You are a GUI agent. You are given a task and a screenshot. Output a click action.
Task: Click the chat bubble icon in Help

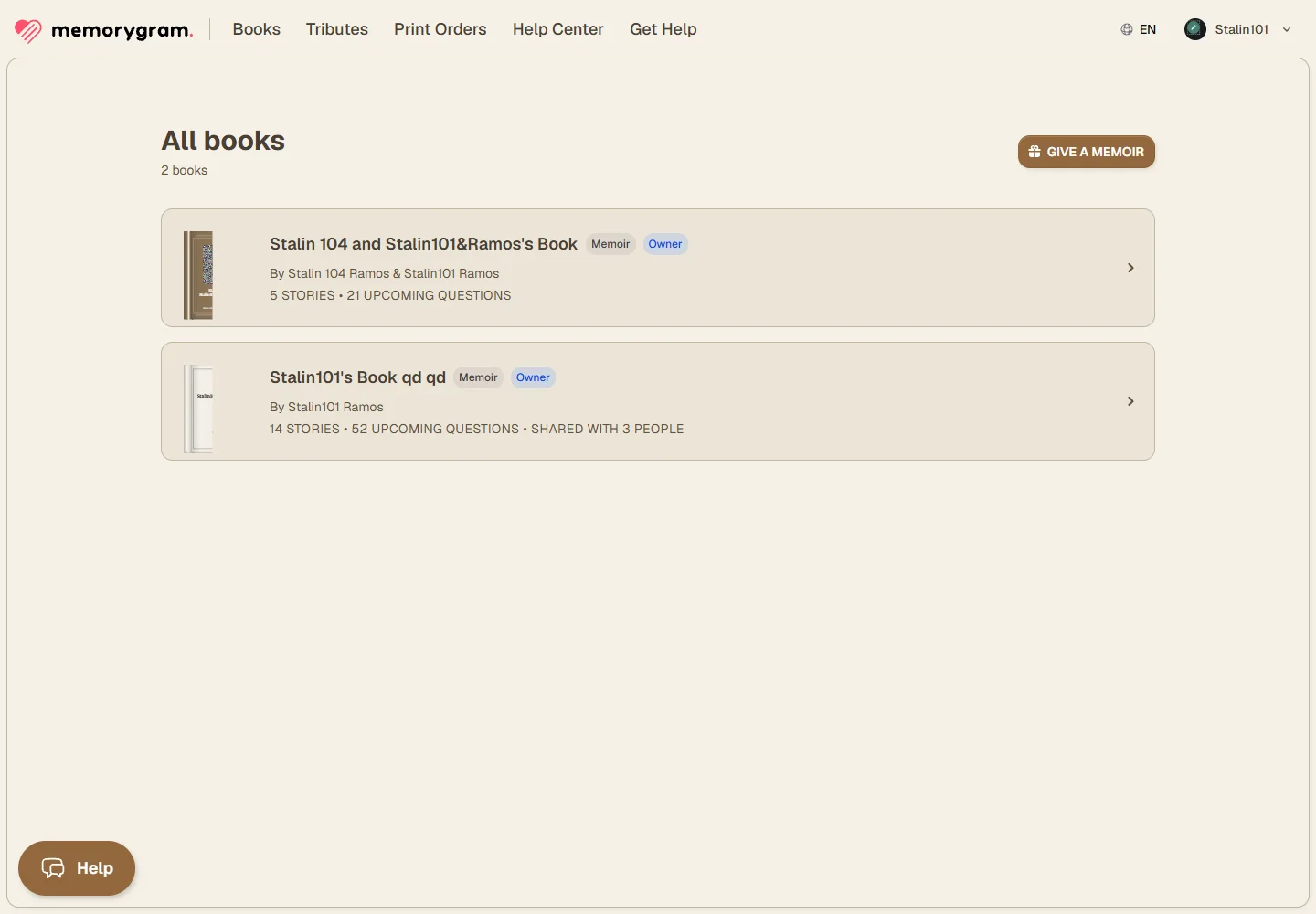pyautogui.click(x=53, y=868)
